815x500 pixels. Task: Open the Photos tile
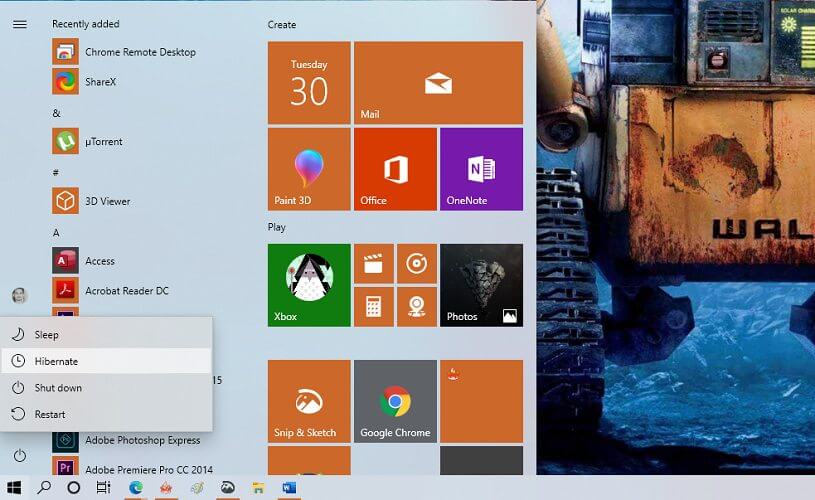(x=482, y=285)
